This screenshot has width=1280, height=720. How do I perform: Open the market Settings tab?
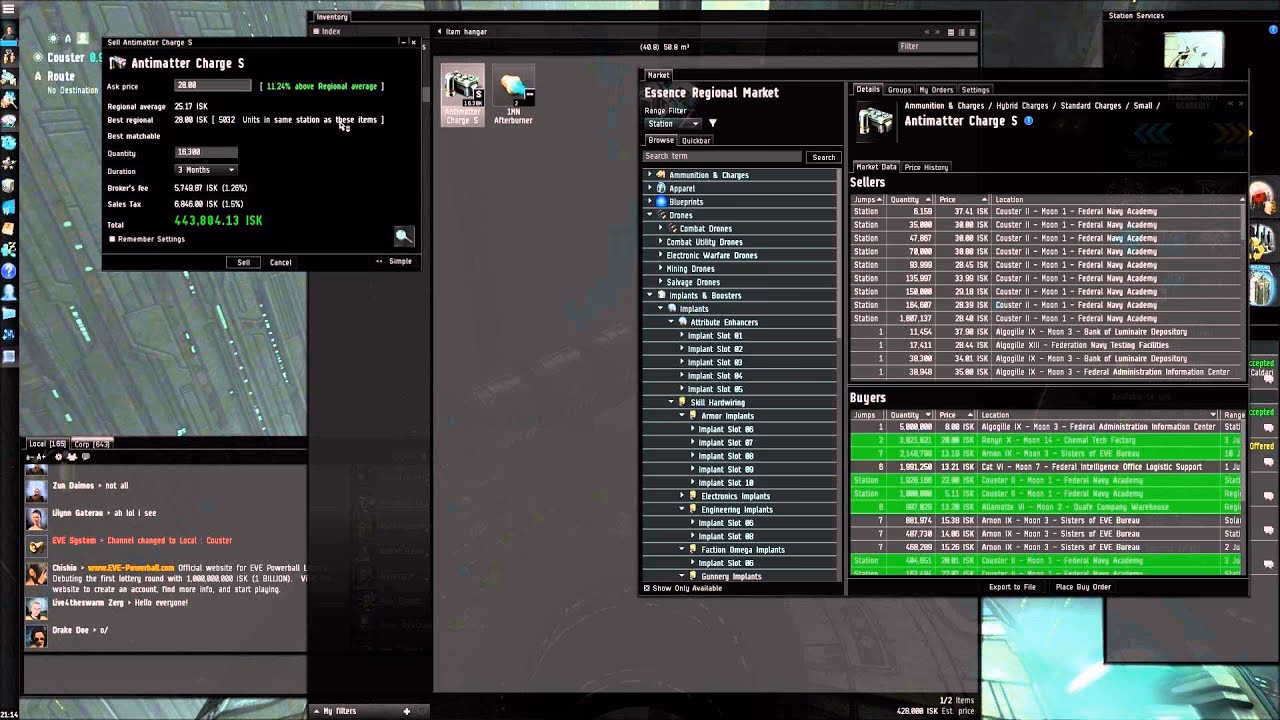click(x=975, y=90)
